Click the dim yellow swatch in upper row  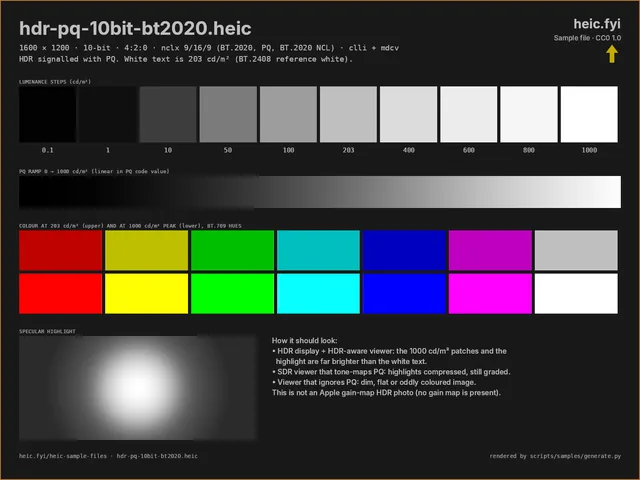click(147, 250)
